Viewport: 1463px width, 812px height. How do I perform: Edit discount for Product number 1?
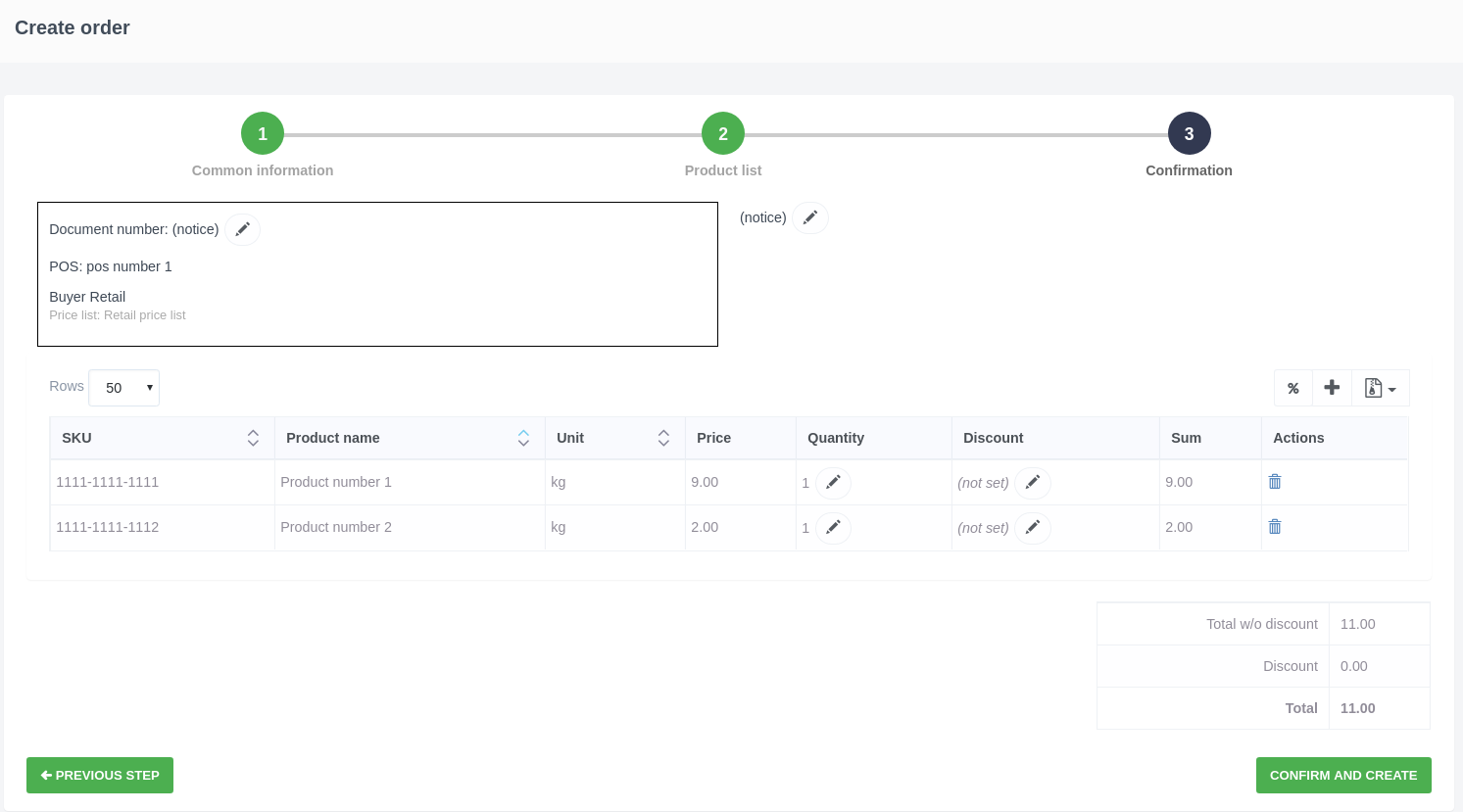tap(1032, 483)
